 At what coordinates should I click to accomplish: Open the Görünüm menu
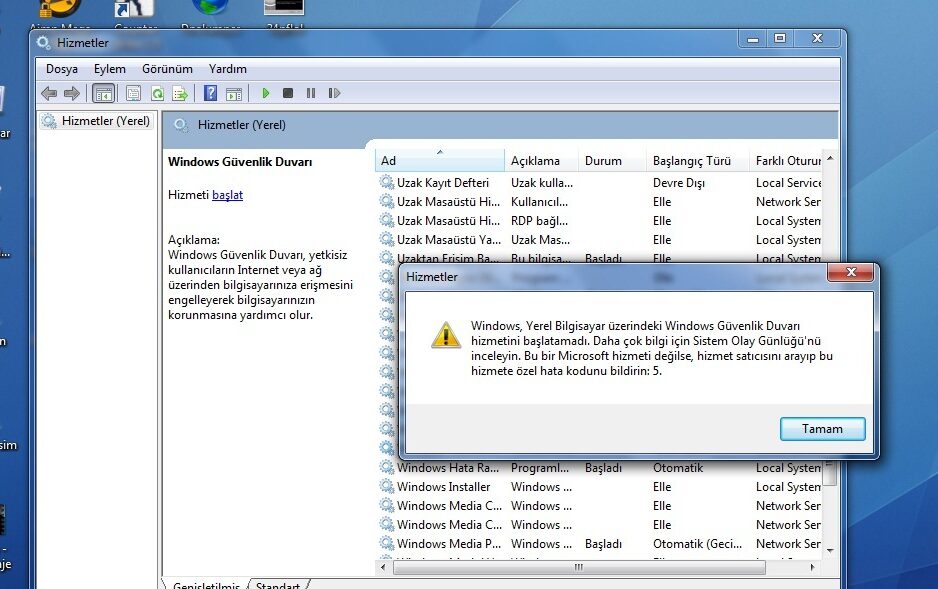pos(166,69)
